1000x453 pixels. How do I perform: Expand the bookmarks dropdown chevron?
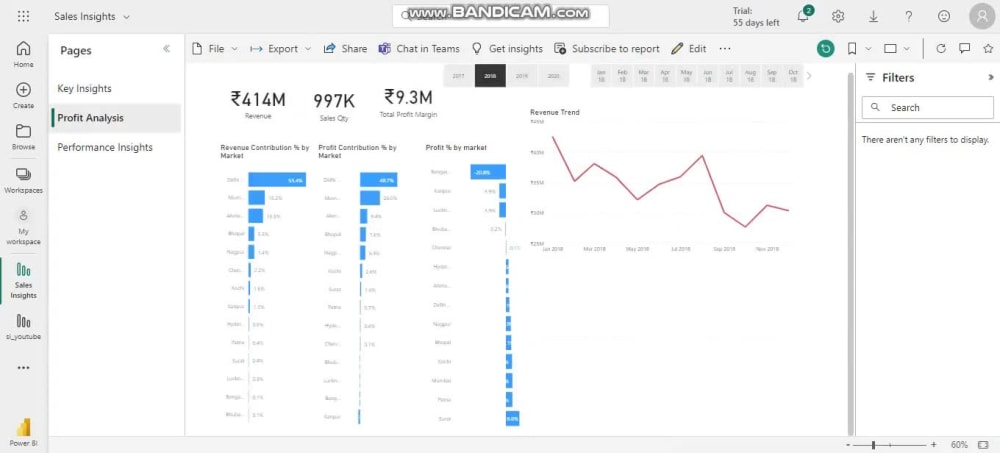tap(868, 48)
